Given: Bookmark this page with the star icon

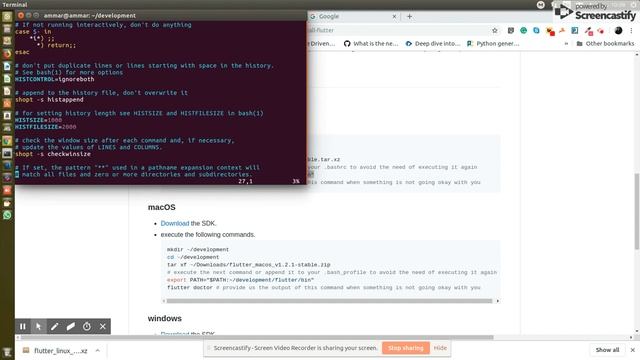Looking at the screenshot, I should coord(495,31).
